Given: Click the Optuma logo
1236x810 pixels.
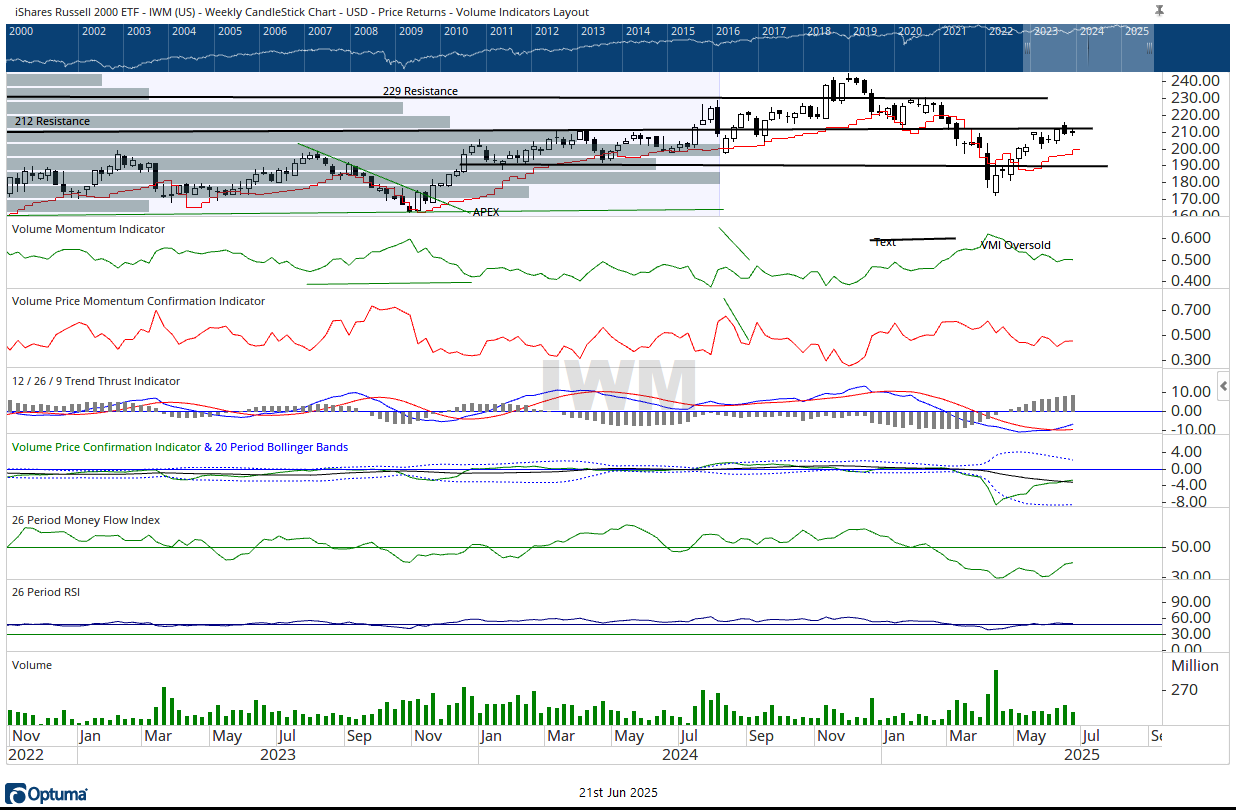Looking at the screenshot, I should [46, 795].
